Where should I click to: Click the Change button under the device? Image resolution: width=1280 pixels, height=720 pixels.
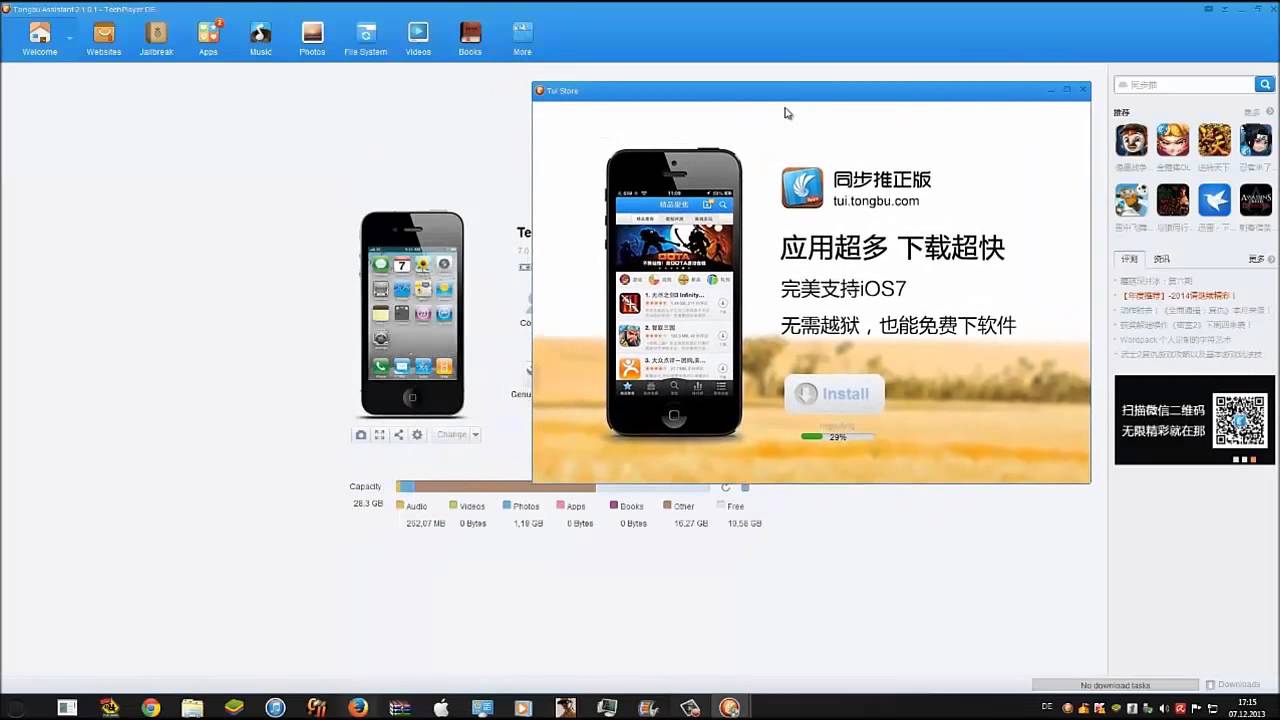click(451, 434)
